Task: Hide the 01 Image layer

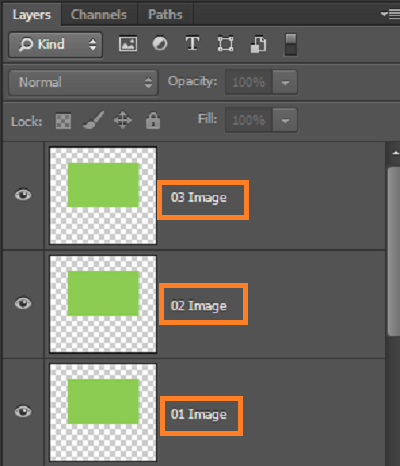Action: tap(23, 412)
